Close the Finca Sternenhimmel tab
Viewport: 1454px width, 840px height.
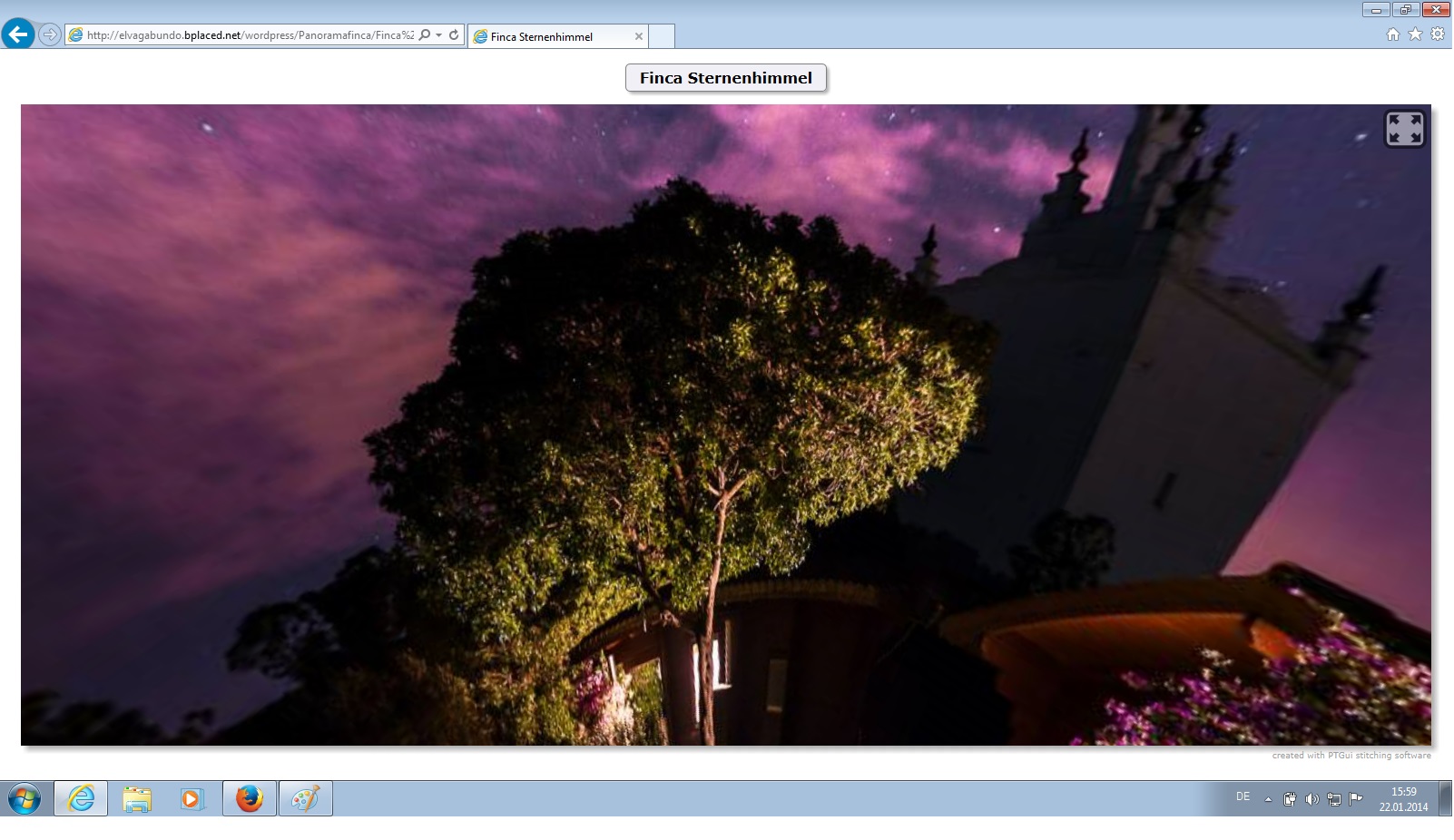pyautogui.click(x=639, y=36)
